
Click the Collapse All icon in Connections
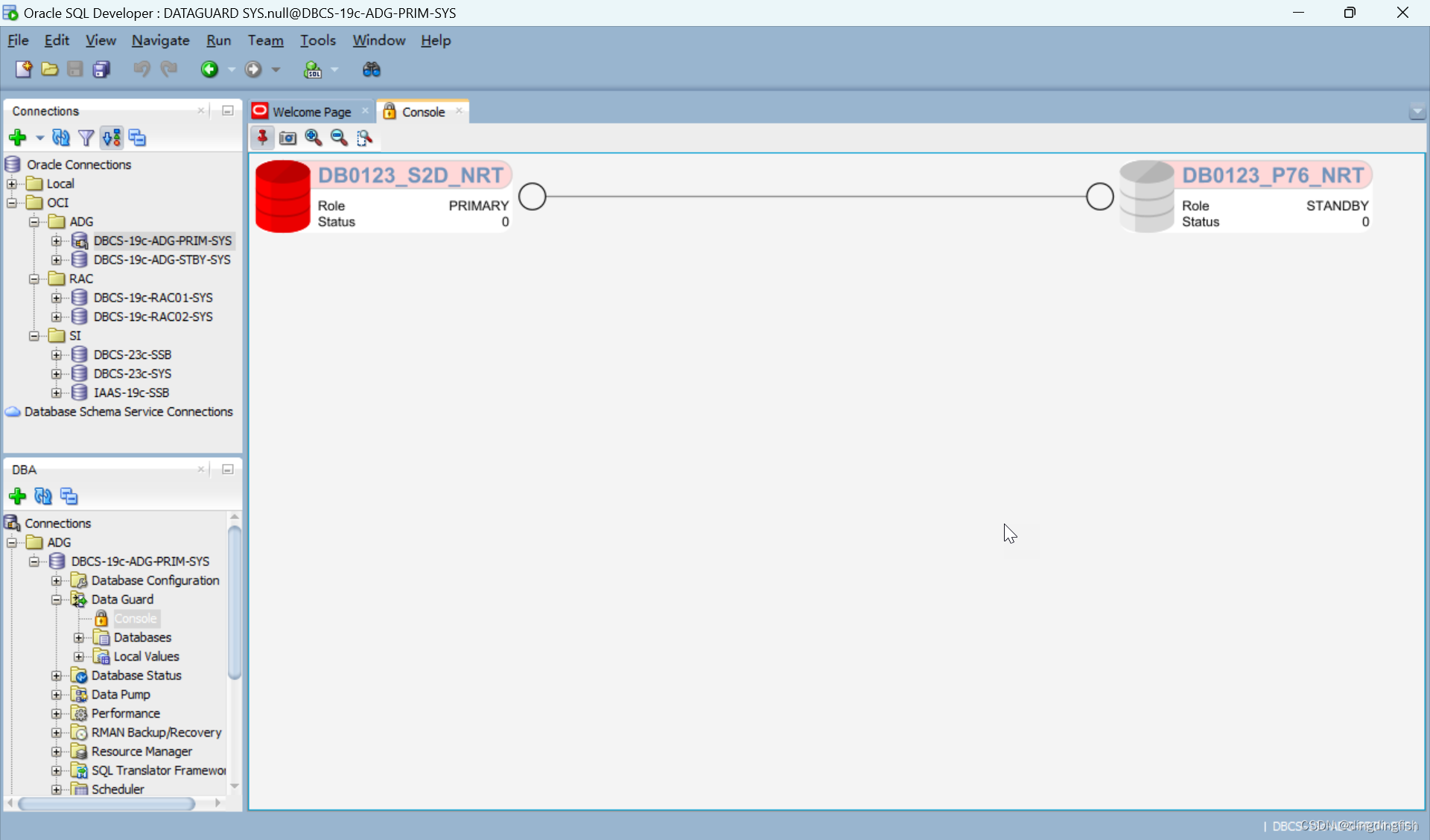[x=137, y=138]
